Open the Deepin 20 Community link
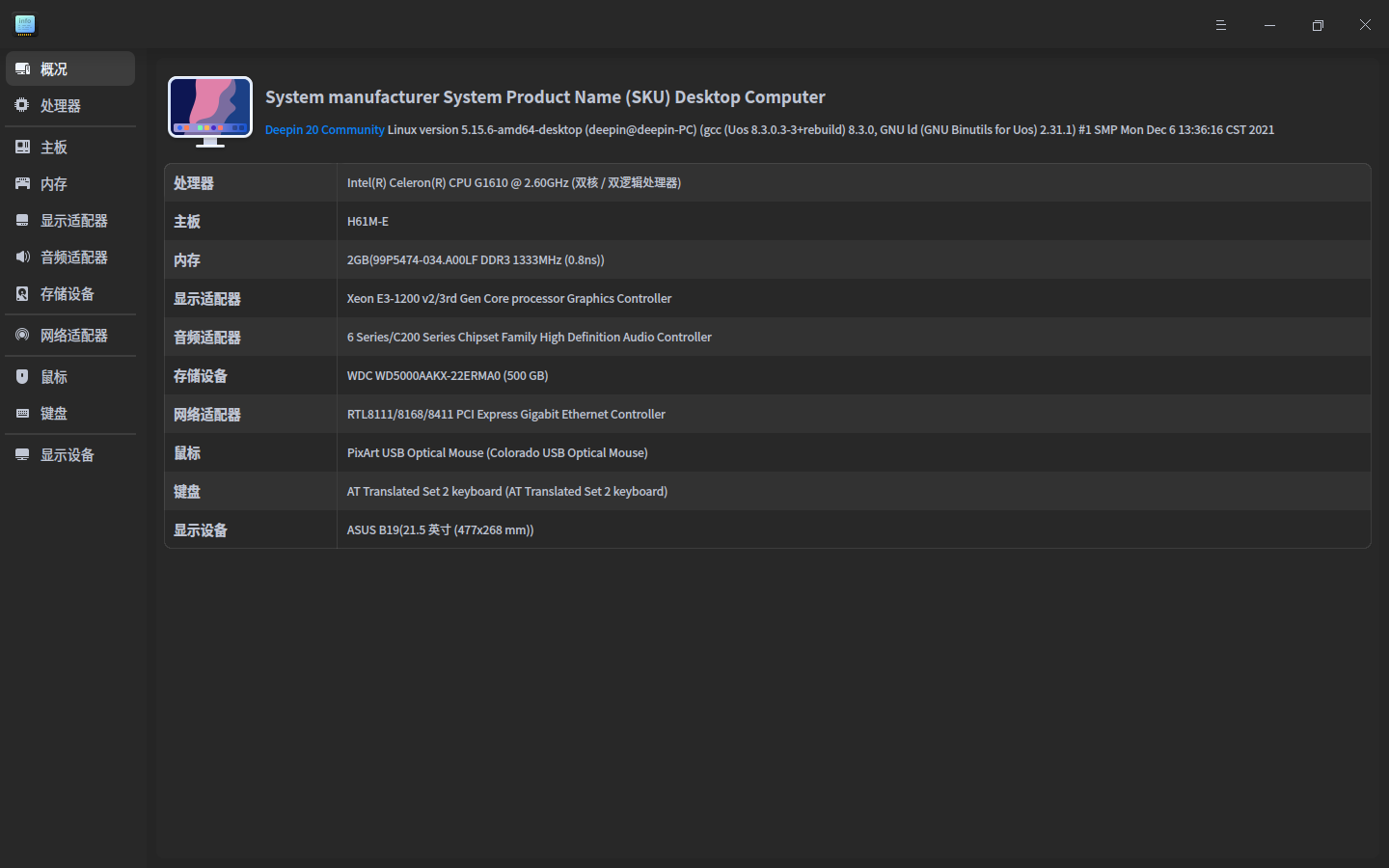 (x=324, y=130)
